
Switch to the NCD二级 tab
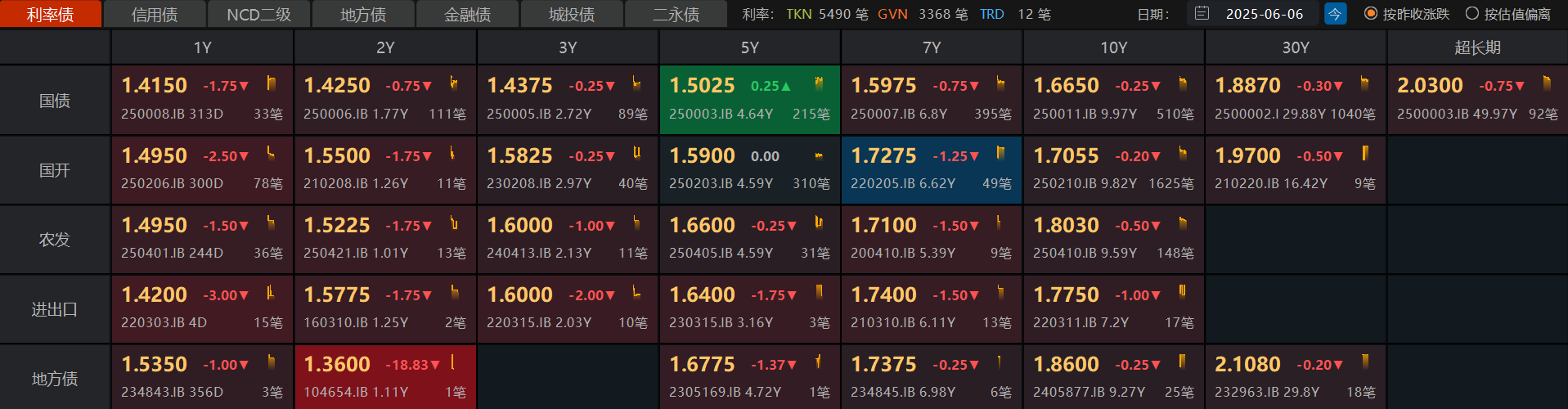point(258,15)
